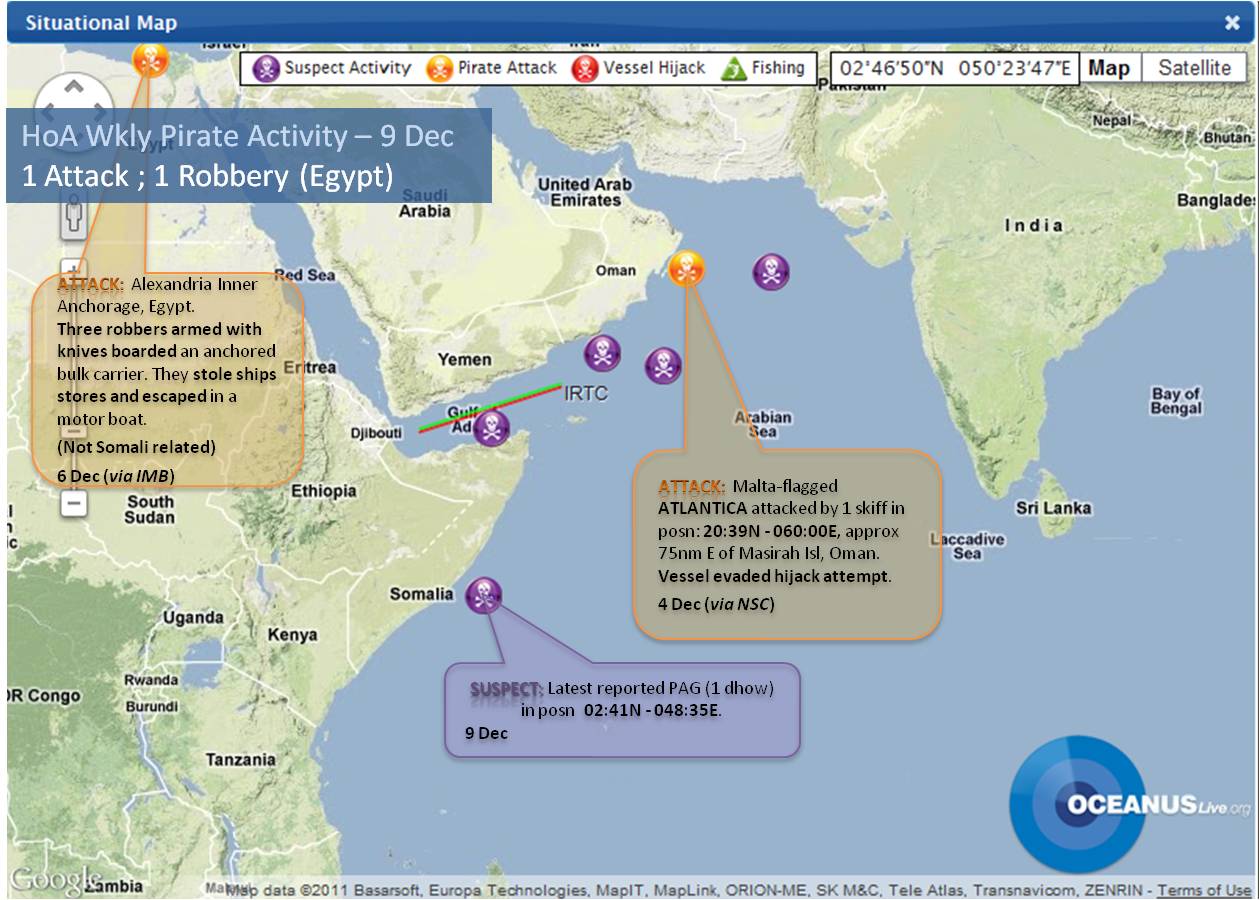This screenshot has height=900, width=1260.
Task: Click the "India" country label
Action: tap(1034, 225)
